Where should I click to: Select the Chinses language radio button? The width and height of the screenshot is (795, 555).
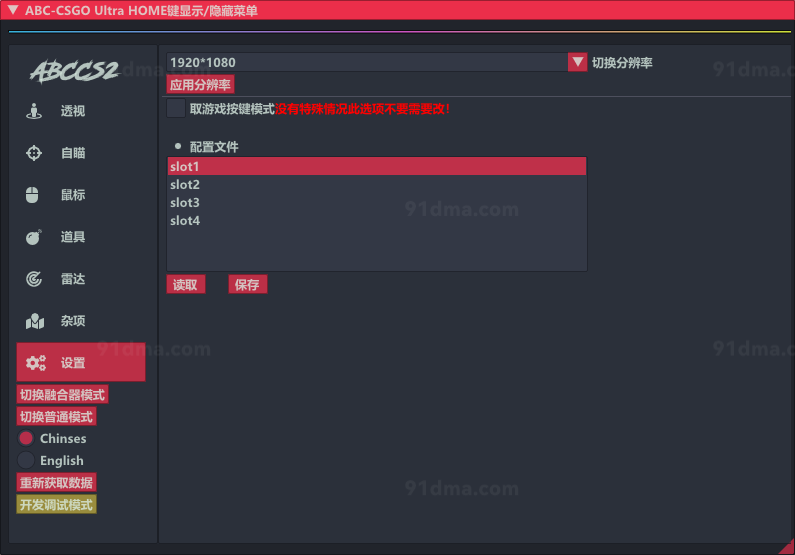pyautogui.click(x=26, y=438)
